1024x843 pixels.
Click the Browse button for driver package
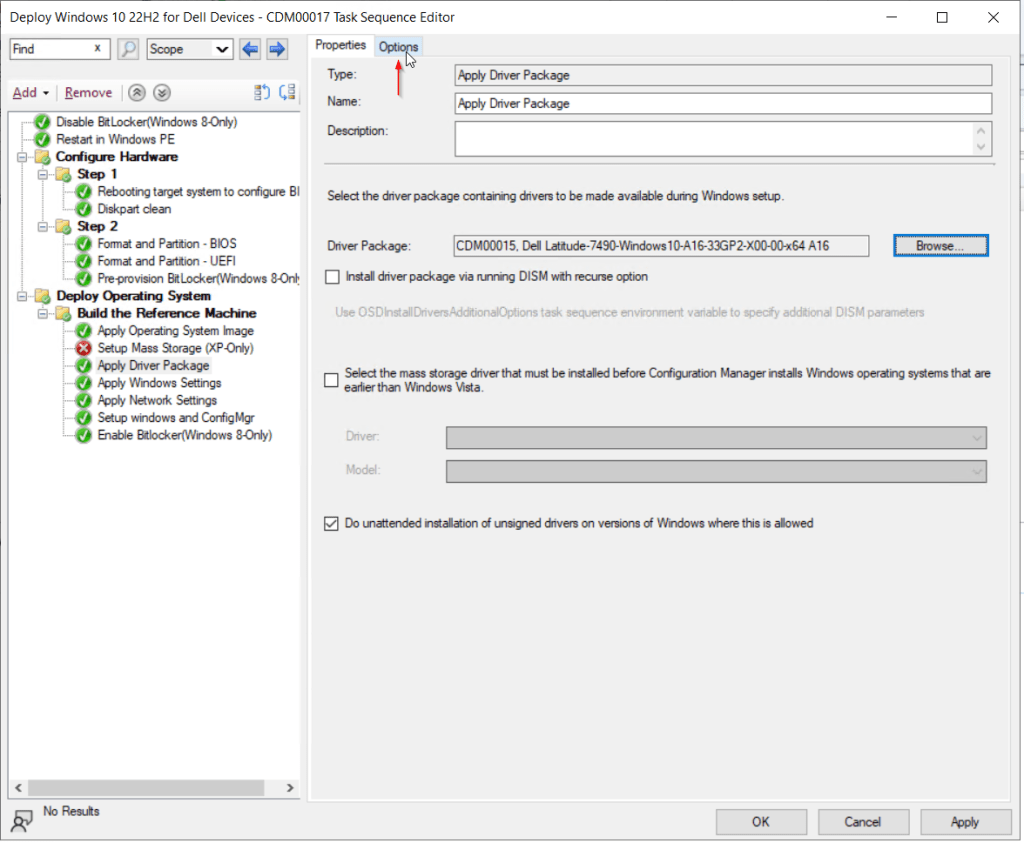[x=940, y=245]
